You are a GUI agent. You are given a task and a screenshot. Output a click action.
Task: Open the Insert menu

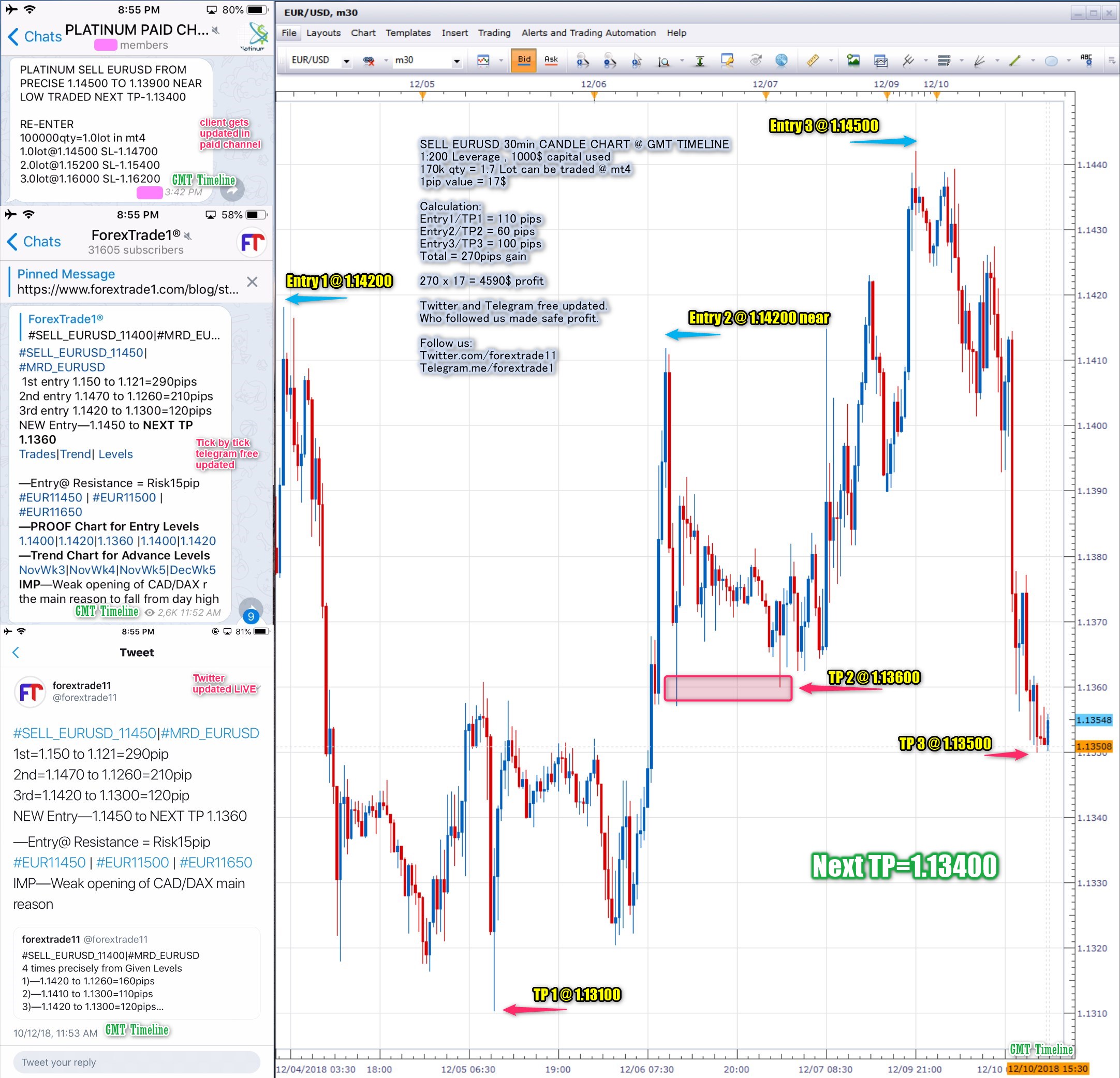(x=455, y=33)
